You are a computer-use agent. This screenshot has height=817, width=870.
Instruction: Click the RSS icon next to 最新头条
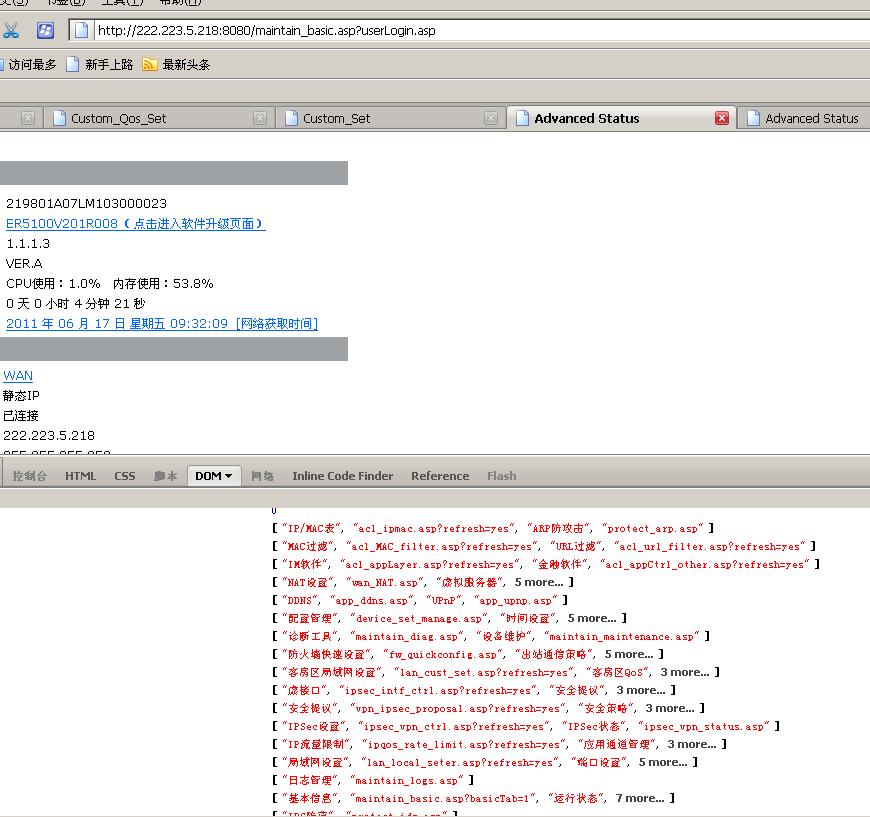[149, 65]
